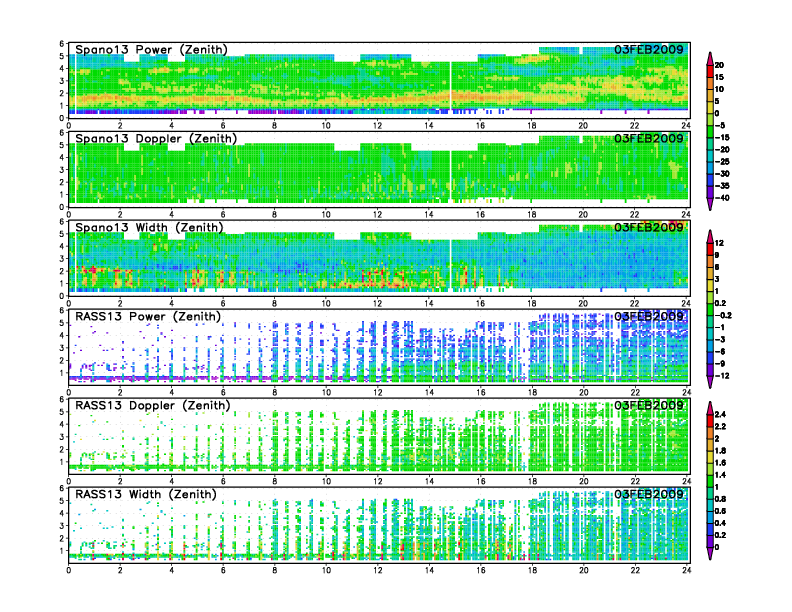The image size is (792, 612).
Task: Click x-axis tick 12 below RASS13 Width panel
Action: [377, 570]
